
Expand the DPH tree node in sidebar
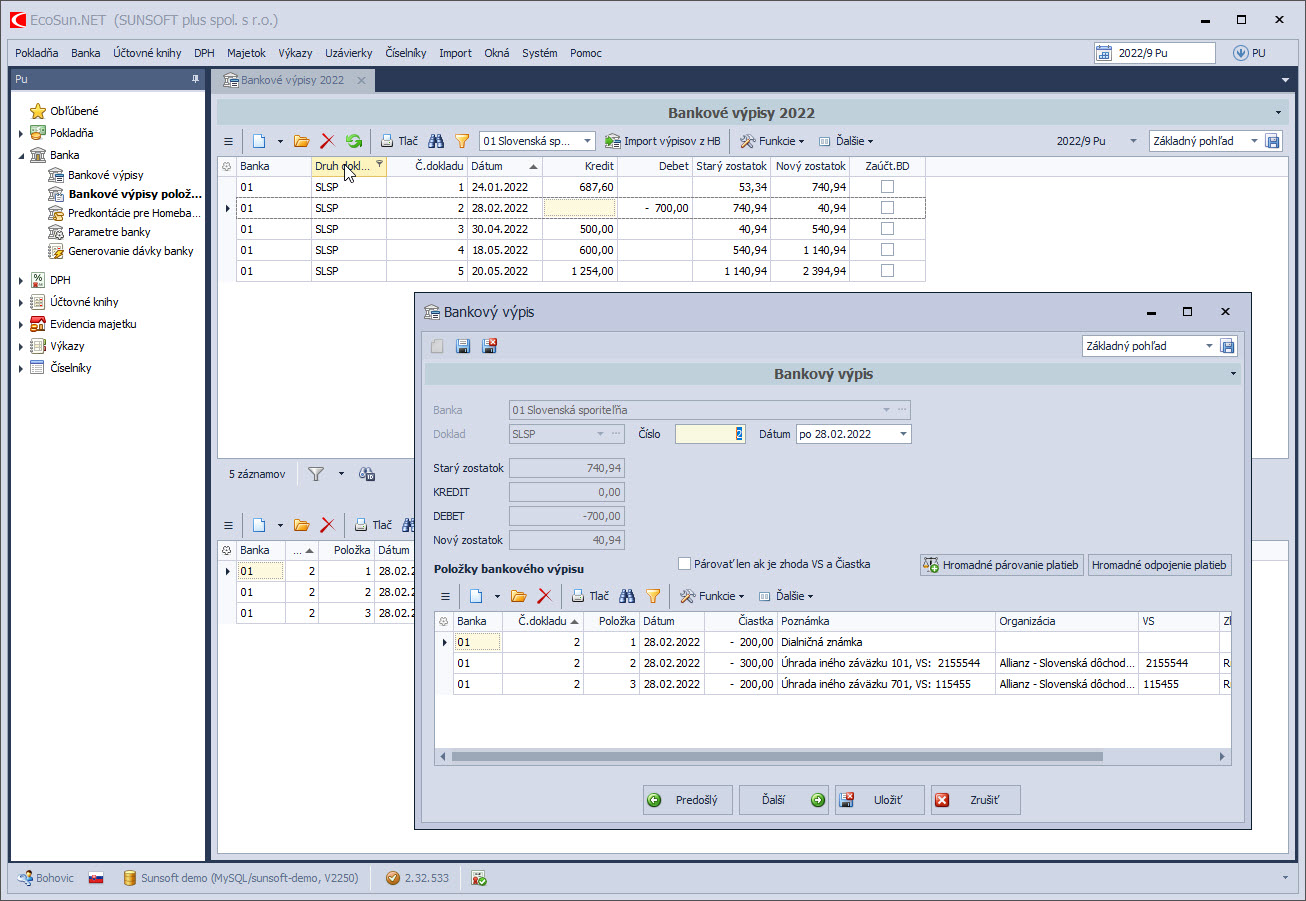pos(21,281)
